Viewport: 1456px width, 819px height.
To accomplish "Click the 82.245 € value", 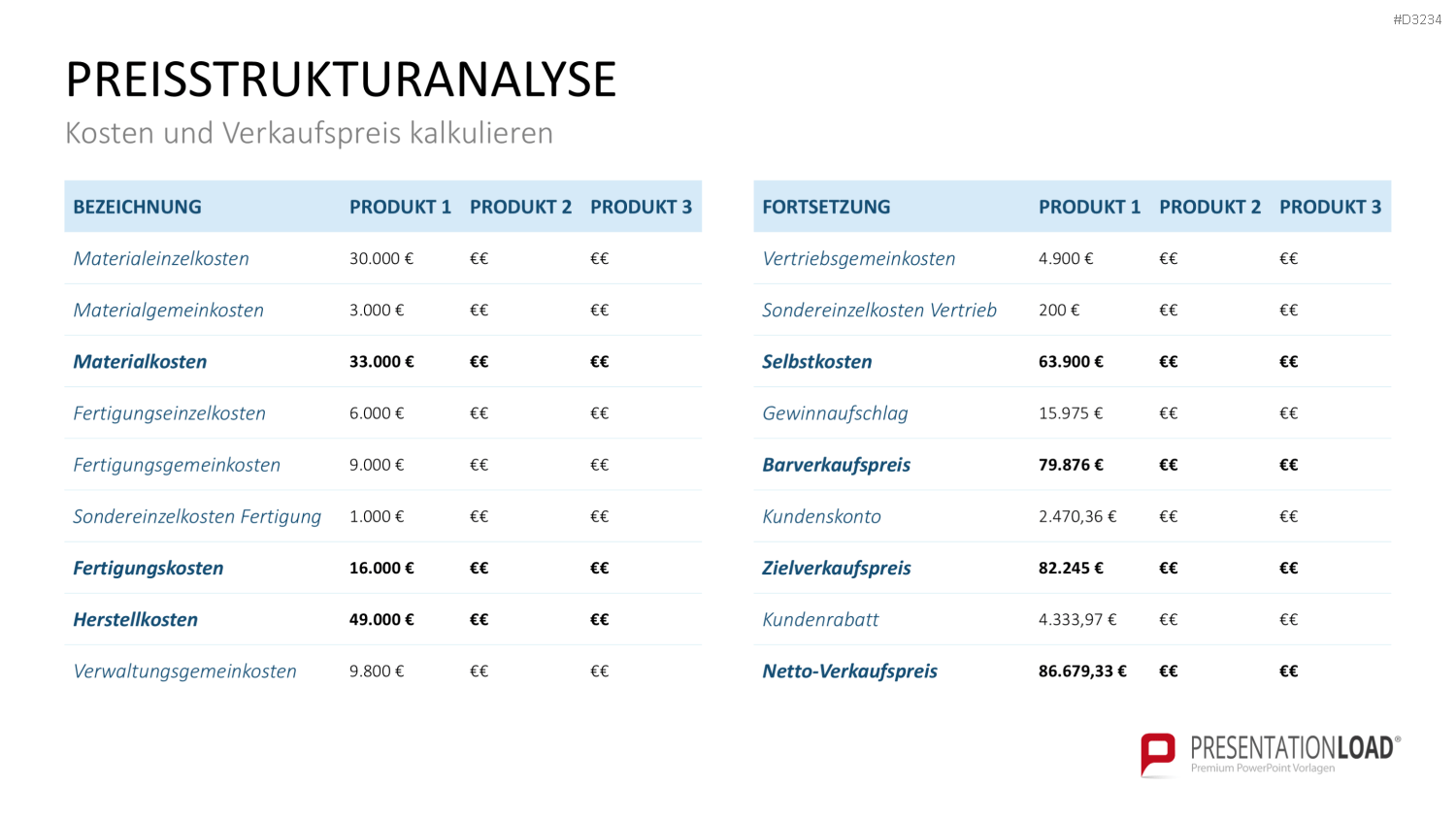I will pyautogui.click(x=1071, y=568).
